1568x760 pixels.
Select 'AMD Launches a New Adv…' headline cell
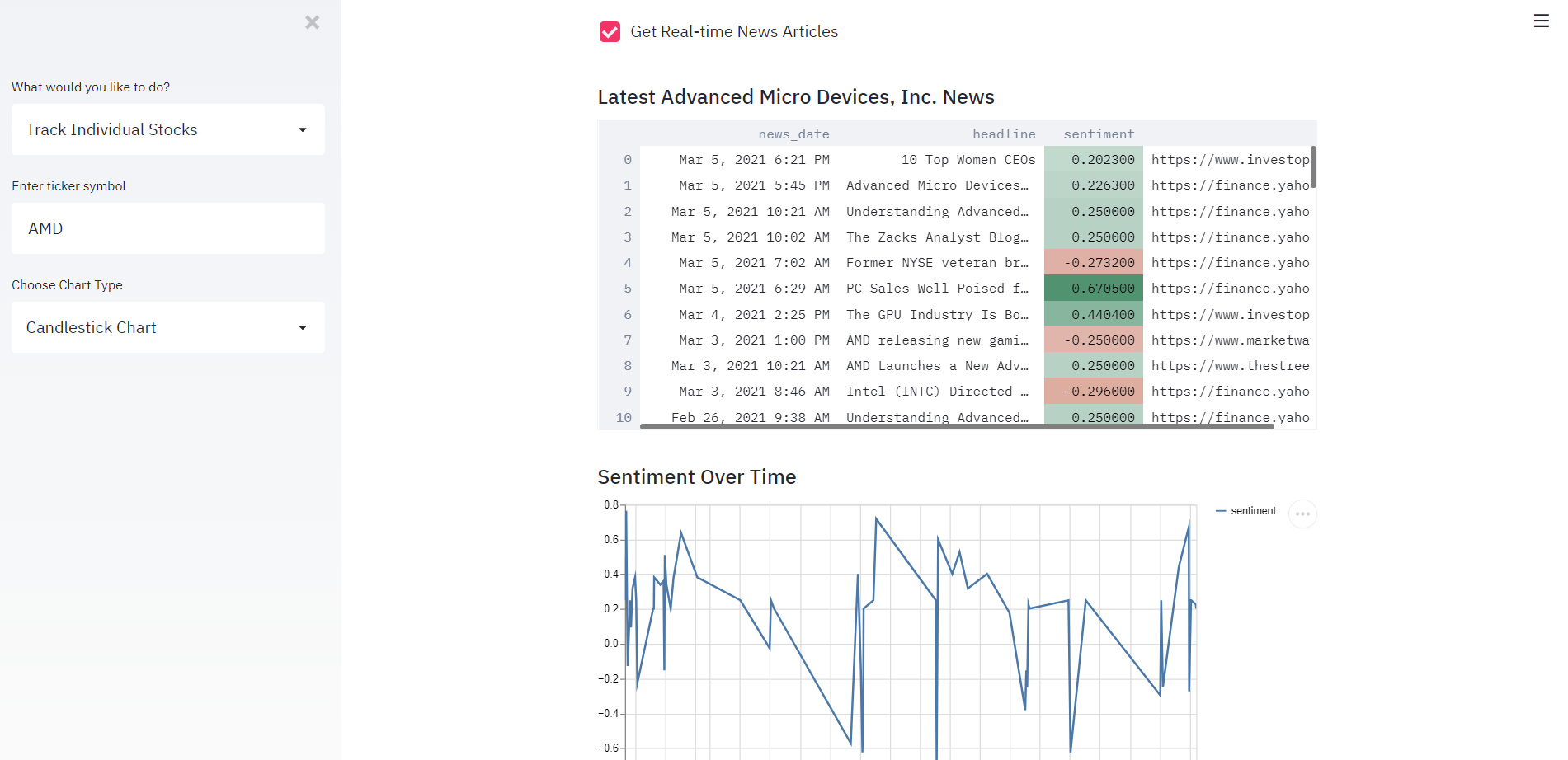click(x=941, y=366)
